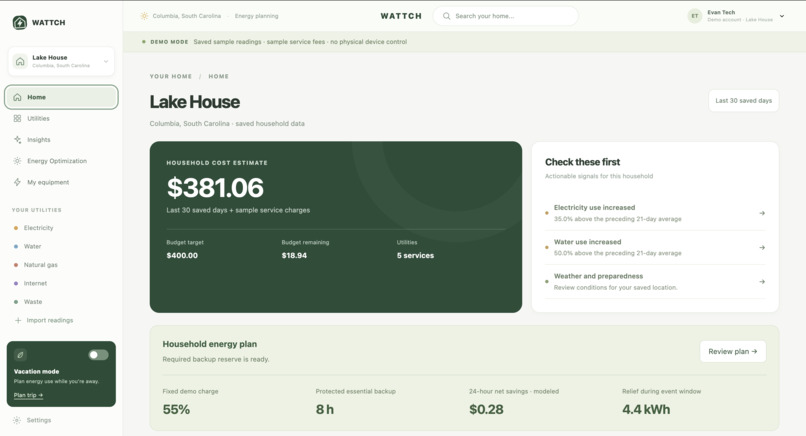Click the Energy Optimization sun icon
This screenshot has height=436, width=806.
17,161
